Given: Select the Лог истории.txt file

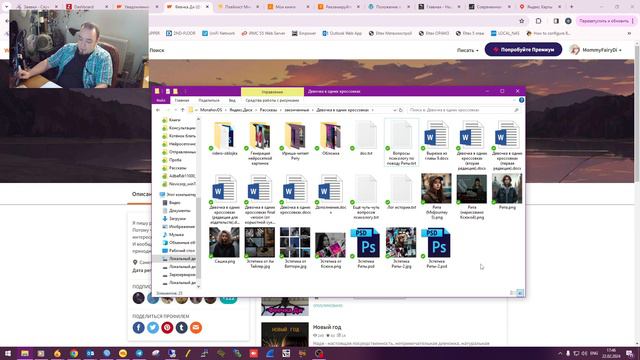Looking at the screenshot, I should click(x=401, y=192).
